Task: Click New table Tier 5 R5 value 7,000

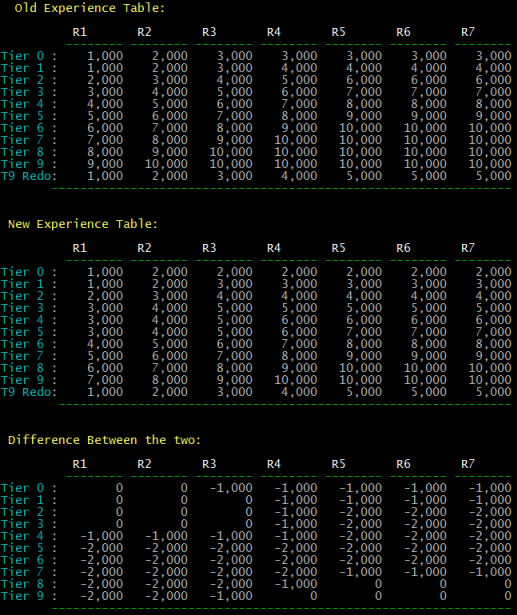Action: 364,332
